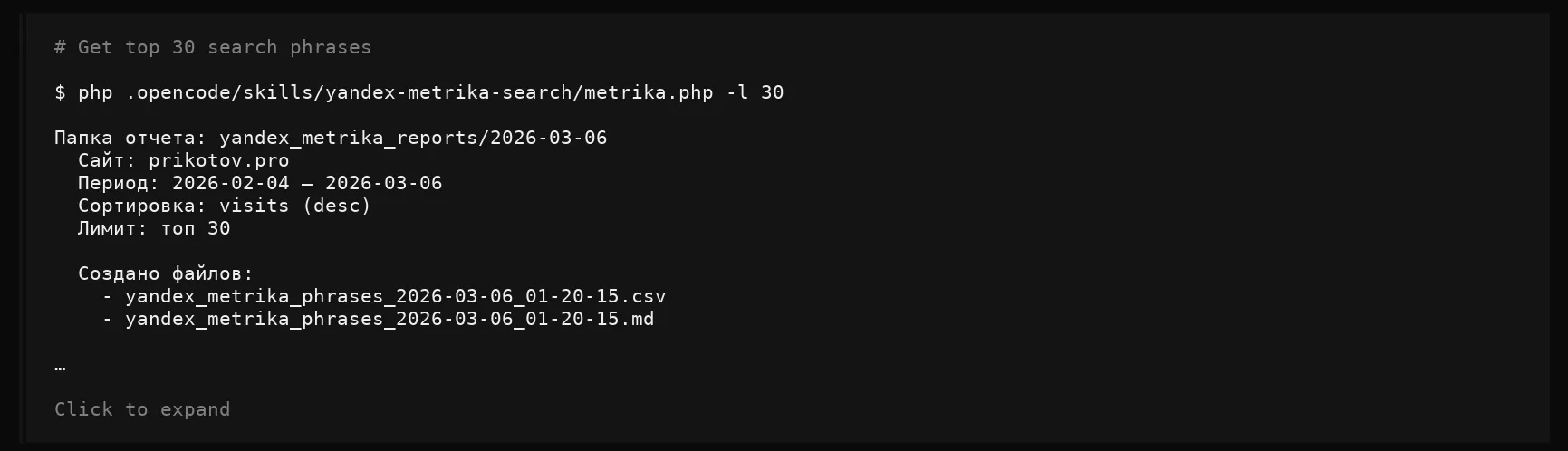Open the yandex_metrika_reports/2026-03-06 folder path
This screenshot has width=1568, height=451.
coord(413,138)
